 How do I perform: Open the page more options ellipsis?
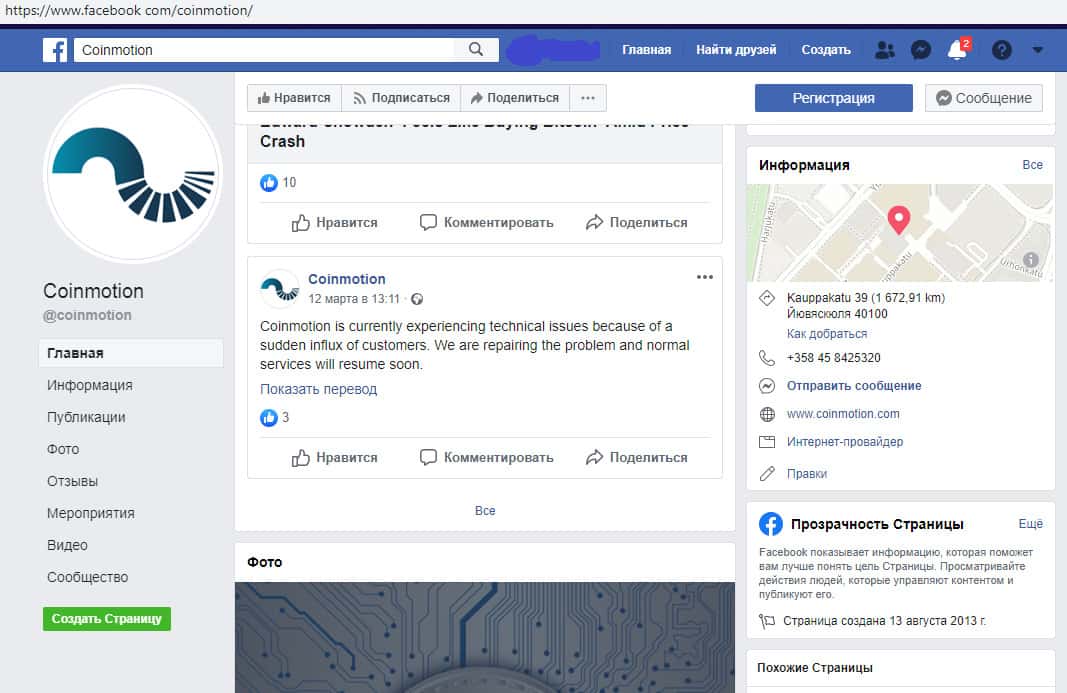click(x=588, y=98)
